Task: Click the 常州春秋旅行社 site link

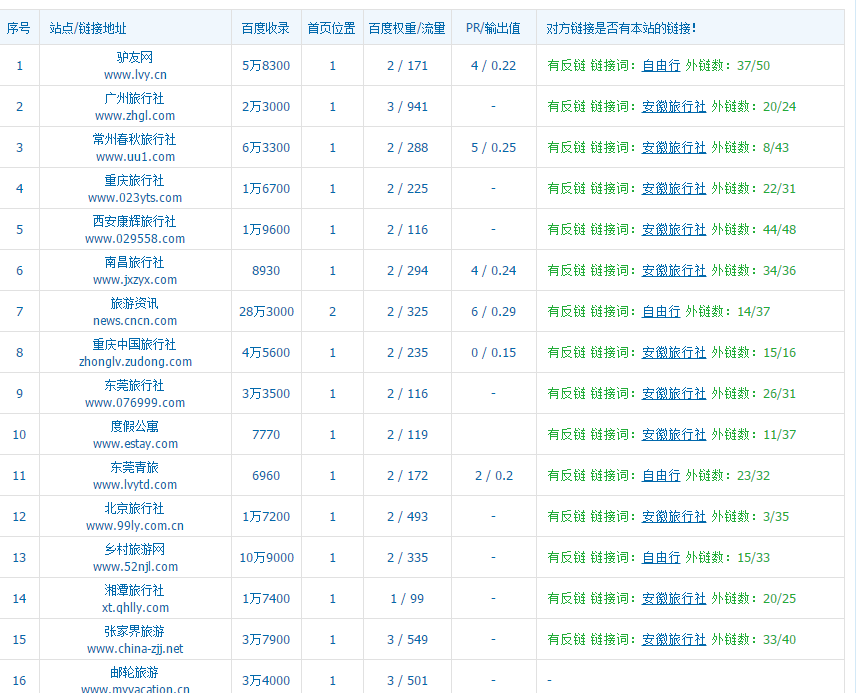Action: pos(134,139)
